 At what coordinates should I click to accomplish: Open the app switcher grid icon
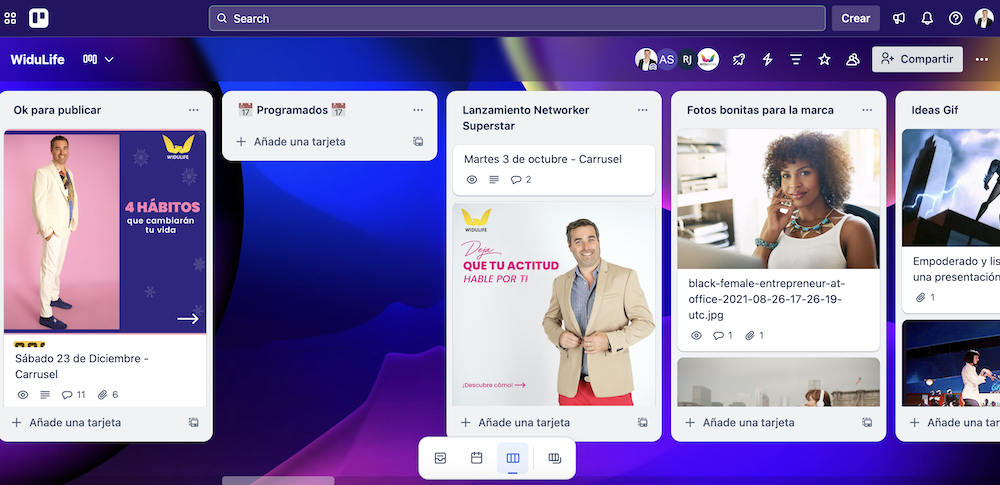10,19
